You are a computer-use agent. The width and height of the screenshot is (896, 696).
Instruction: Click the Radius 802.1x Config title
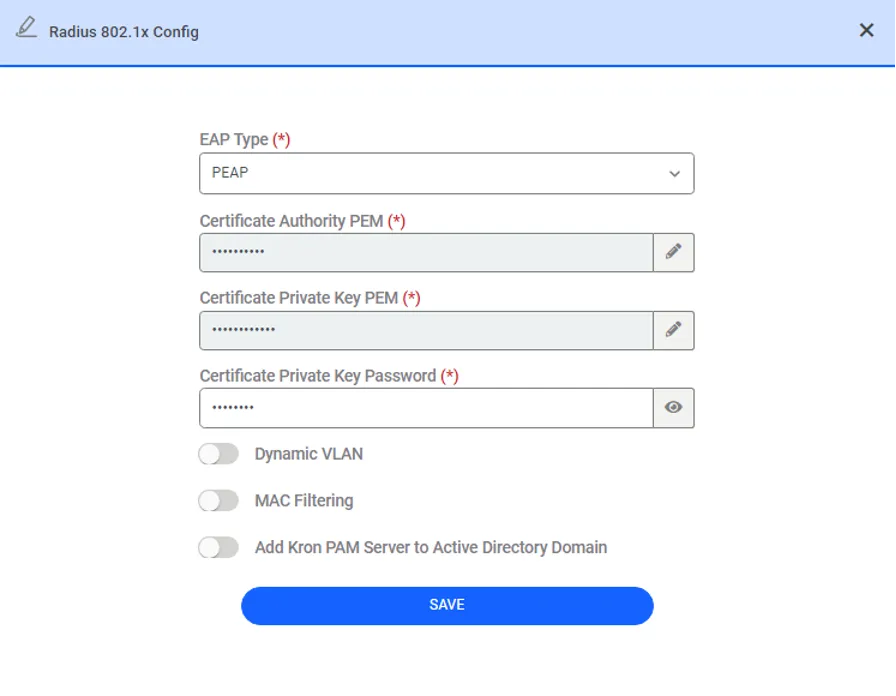pyautogui.click(x=124, y=32)
